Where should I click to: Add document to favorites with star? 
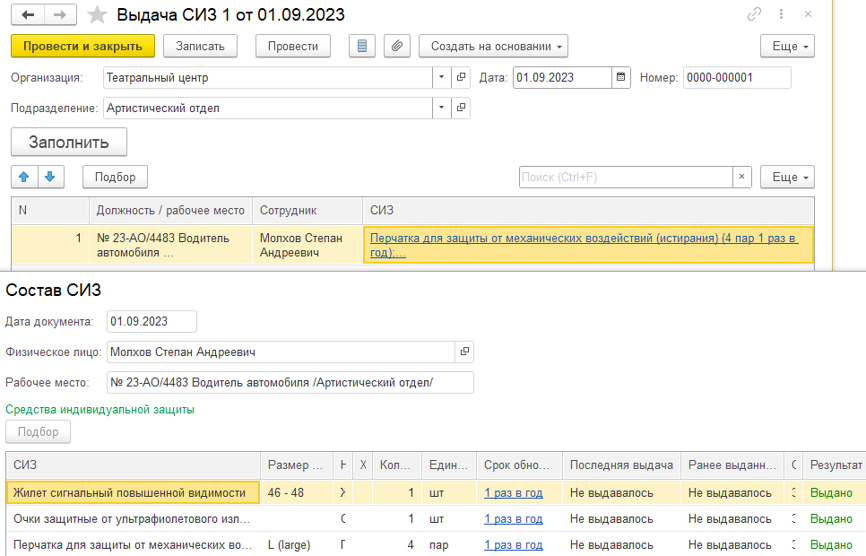pos(97,15)
